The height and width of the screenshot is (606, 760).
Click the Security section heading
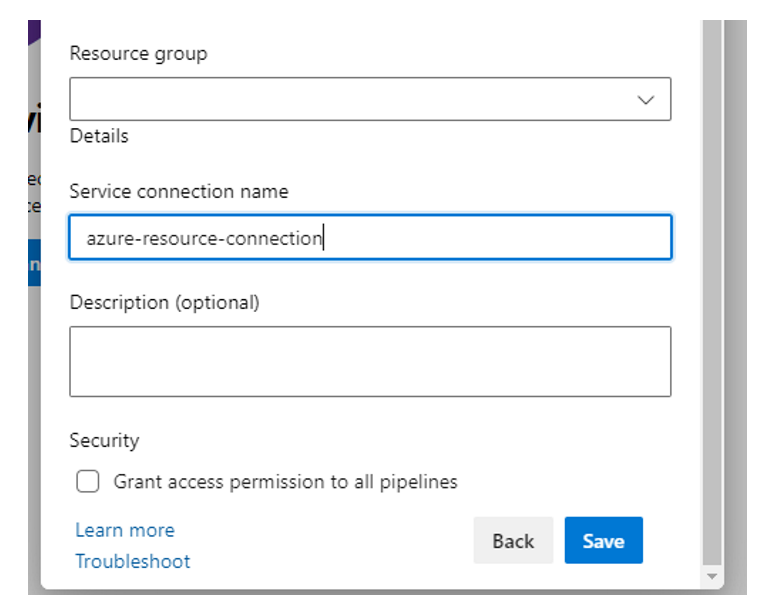(x=104, y=440)
